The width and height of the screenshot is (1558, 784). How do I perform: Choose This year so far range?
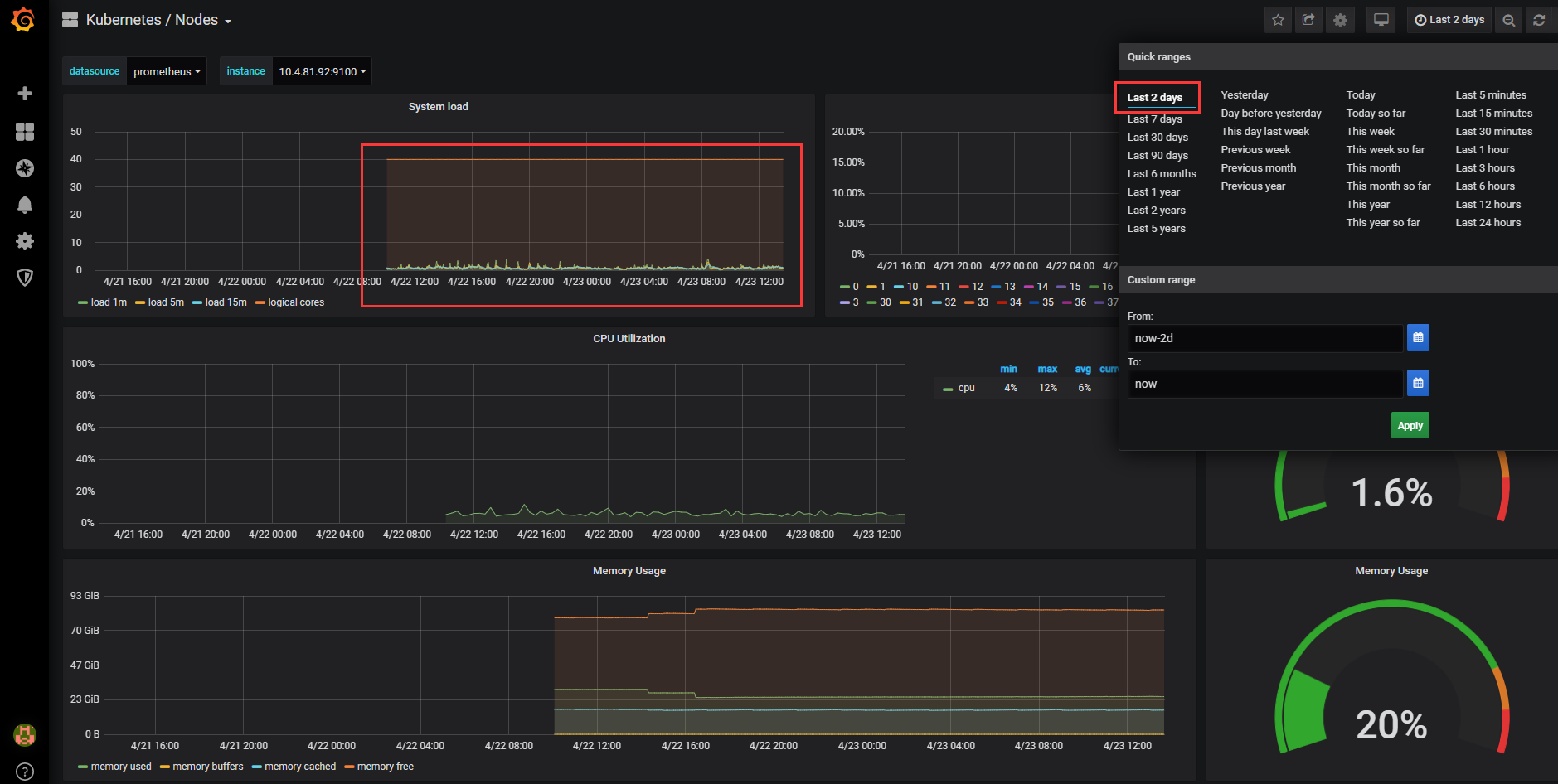pyautogui.click(x=1383, y=223)
